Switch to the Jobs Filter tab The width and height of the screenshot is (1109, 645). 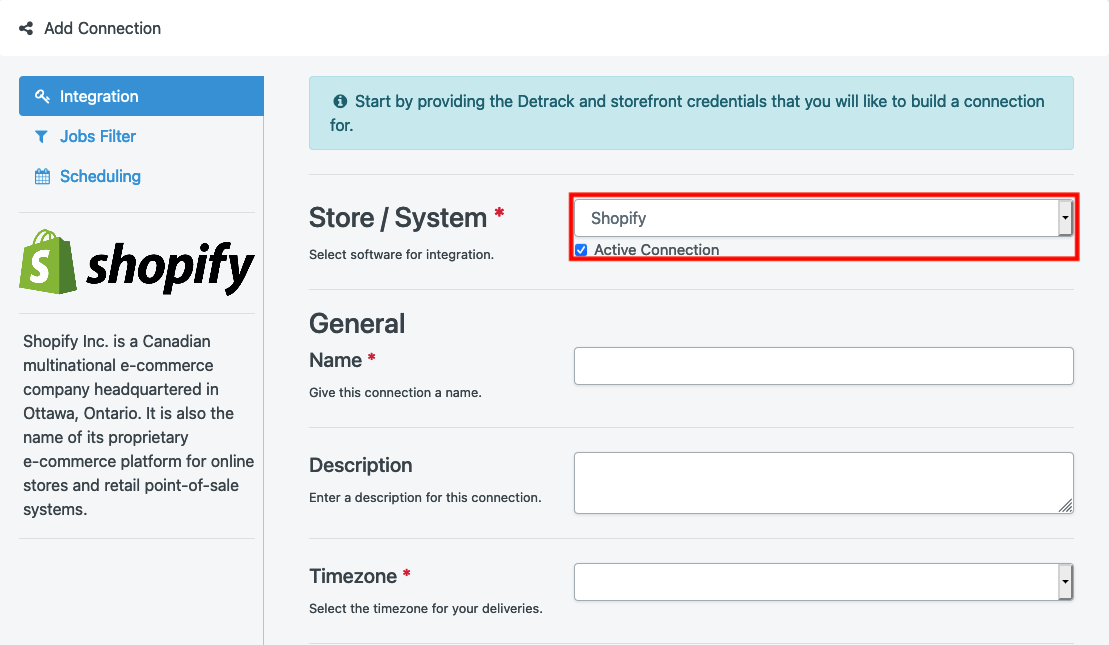[x=98, y=136]
